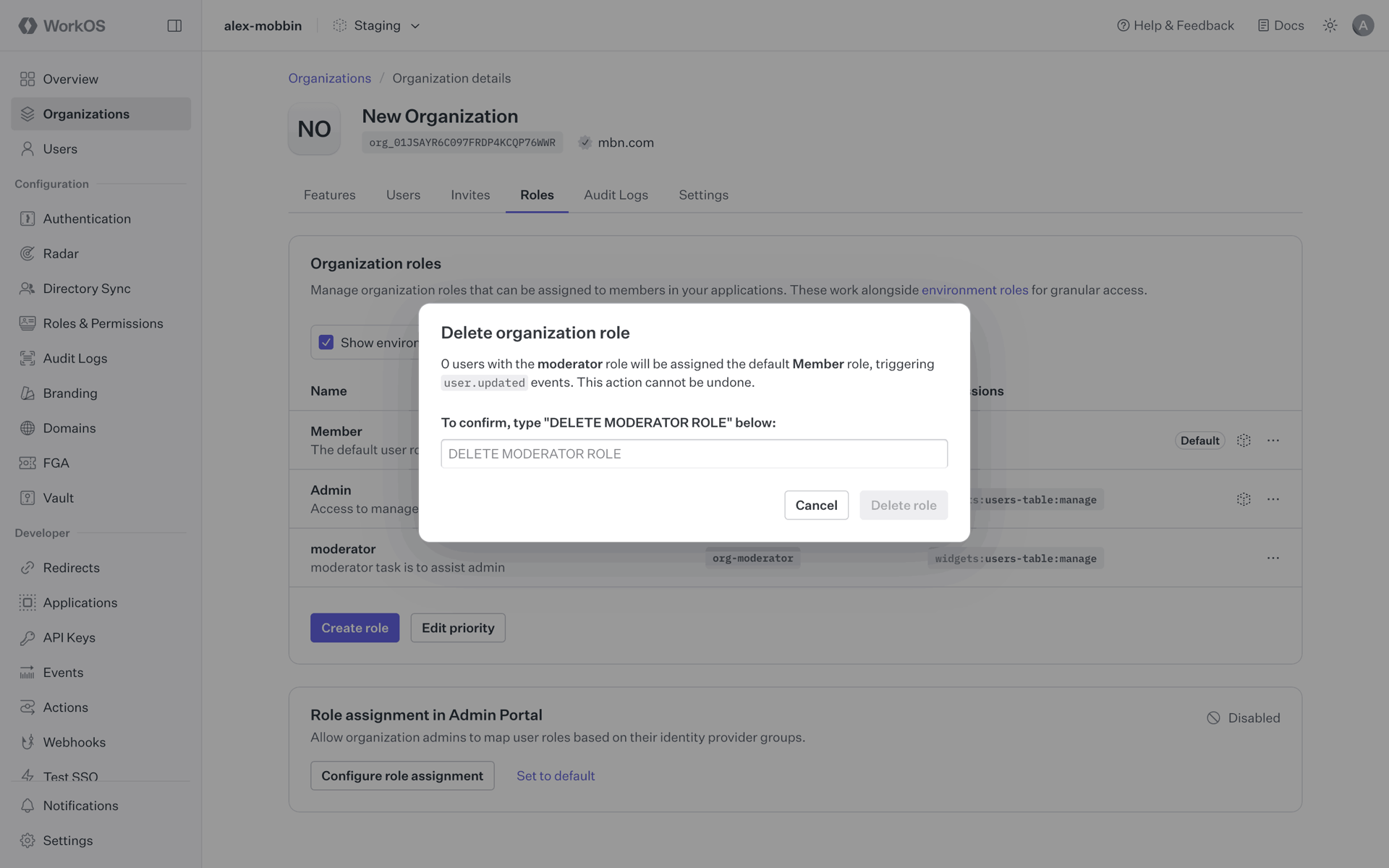Switch to the Features tab

pos(329,195)
